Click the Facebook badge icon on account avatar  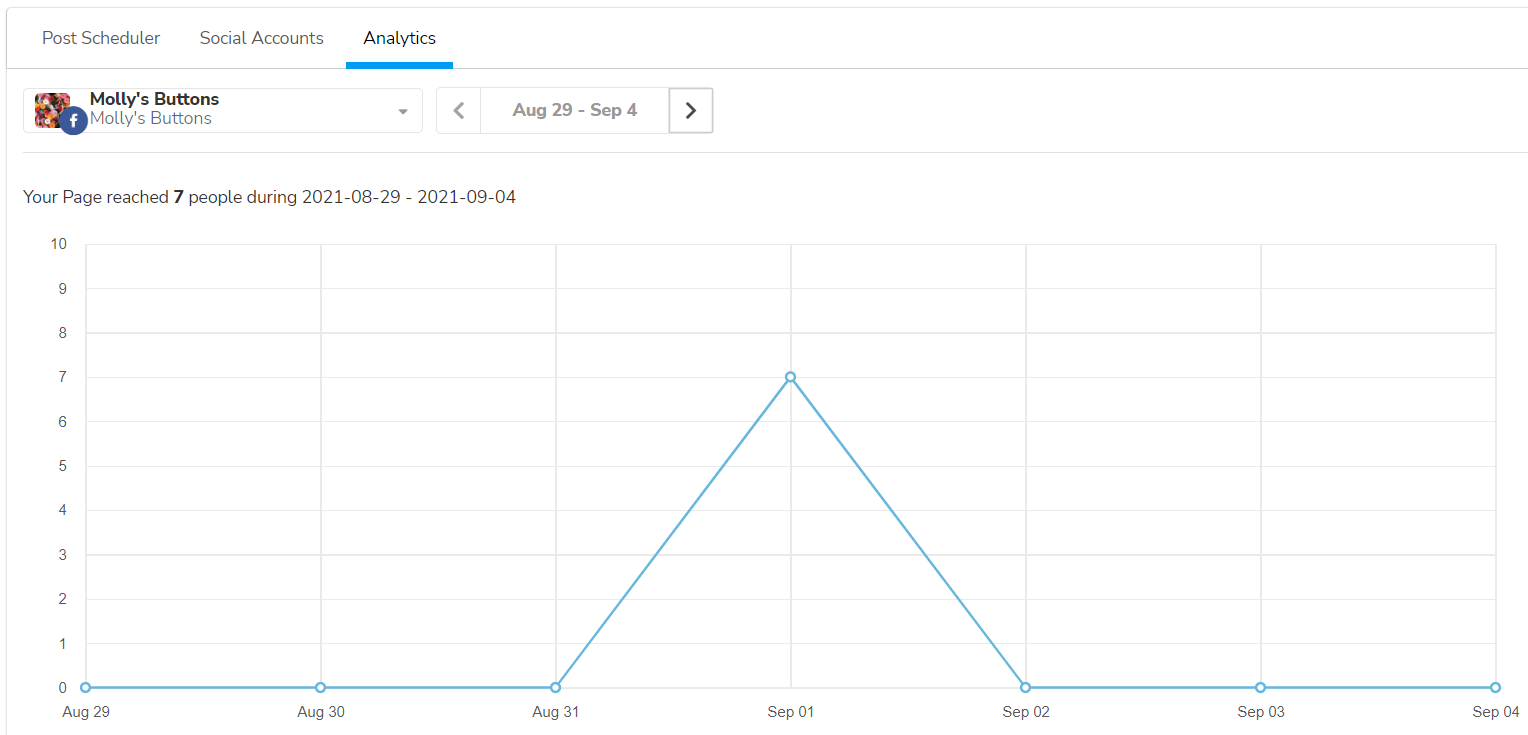73,121
